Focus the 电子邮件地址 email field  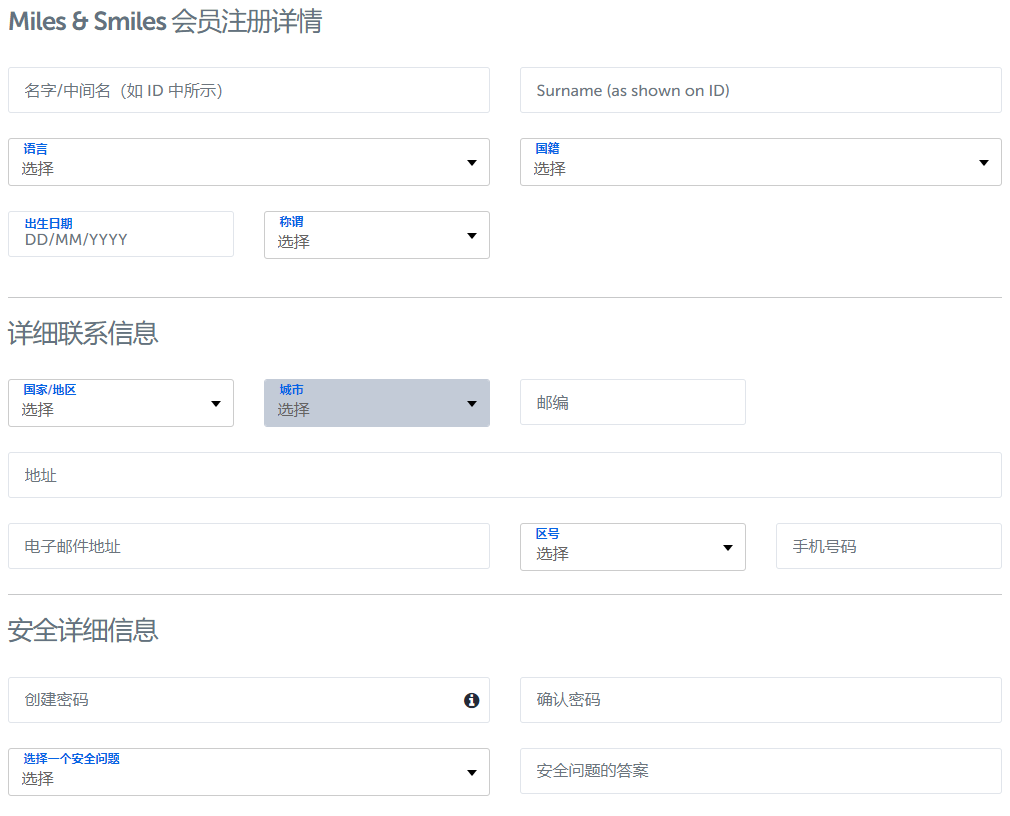248,546
